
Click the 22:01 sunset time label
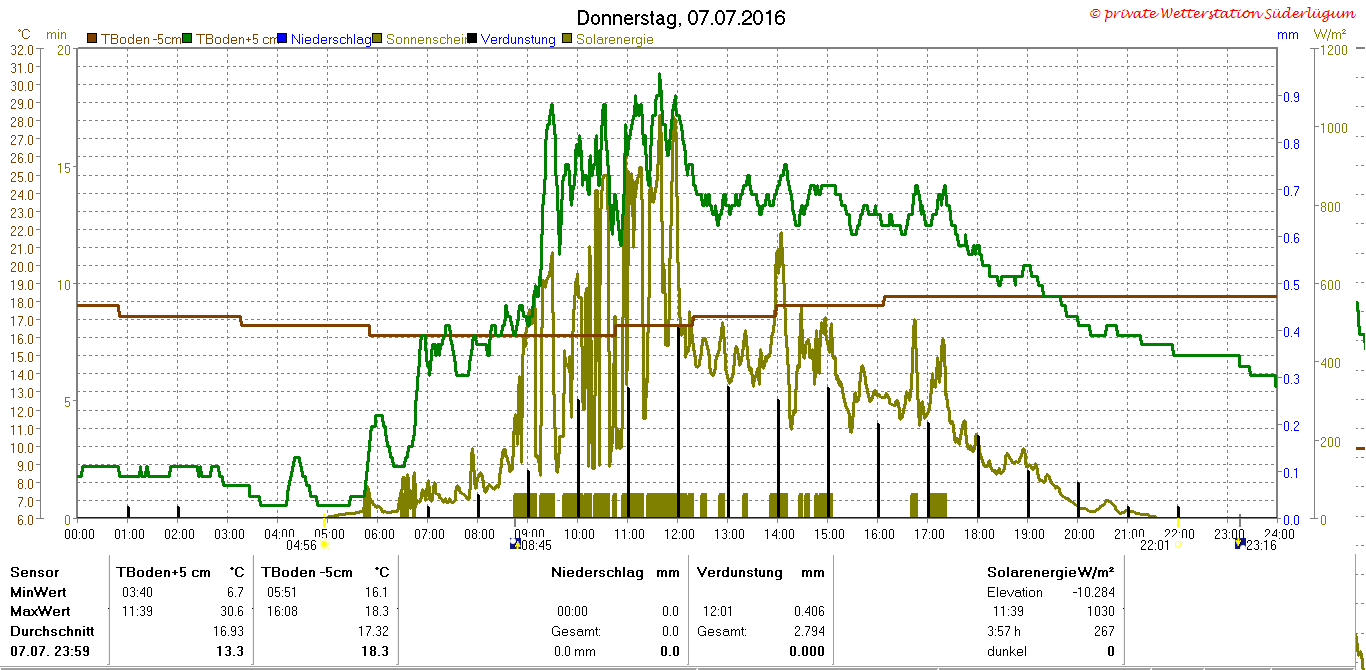1154,545
